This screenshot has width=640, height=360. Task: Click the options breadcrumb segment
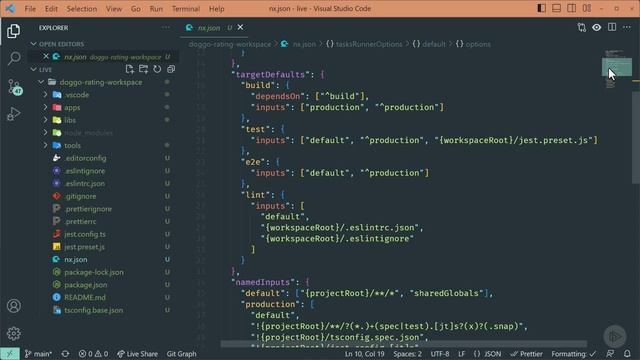(x=478, y=44)
